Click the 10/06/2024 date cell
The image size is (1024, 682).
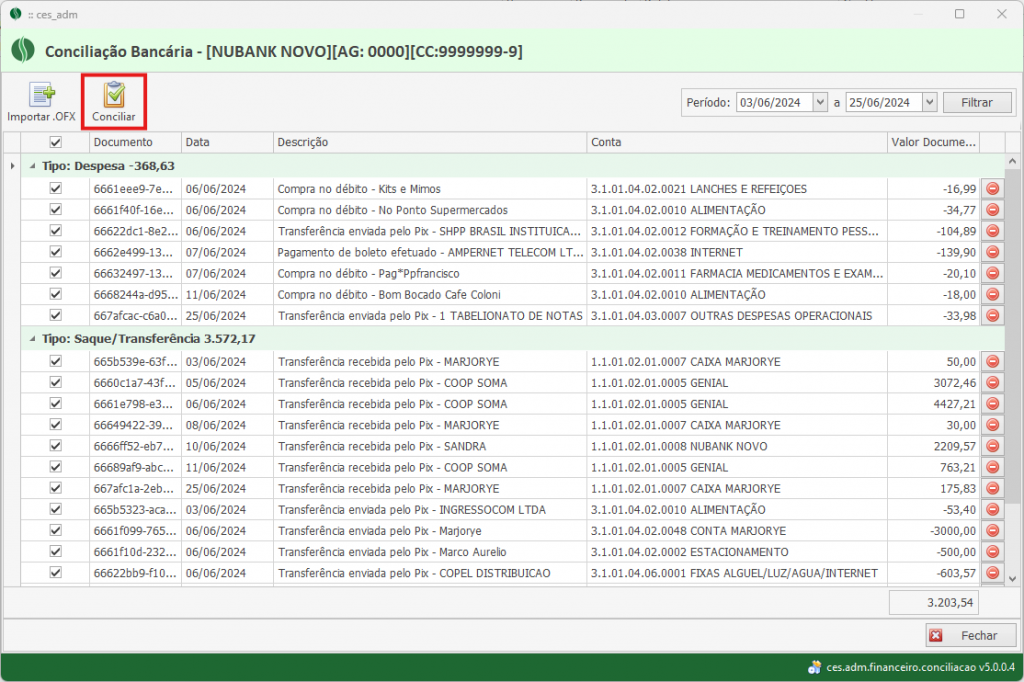(227, 446)
